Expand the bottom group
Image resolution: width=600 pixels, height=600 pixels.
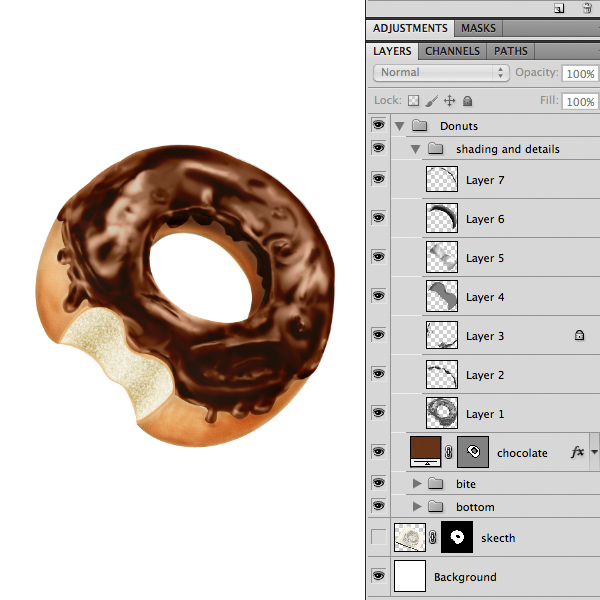417,507
